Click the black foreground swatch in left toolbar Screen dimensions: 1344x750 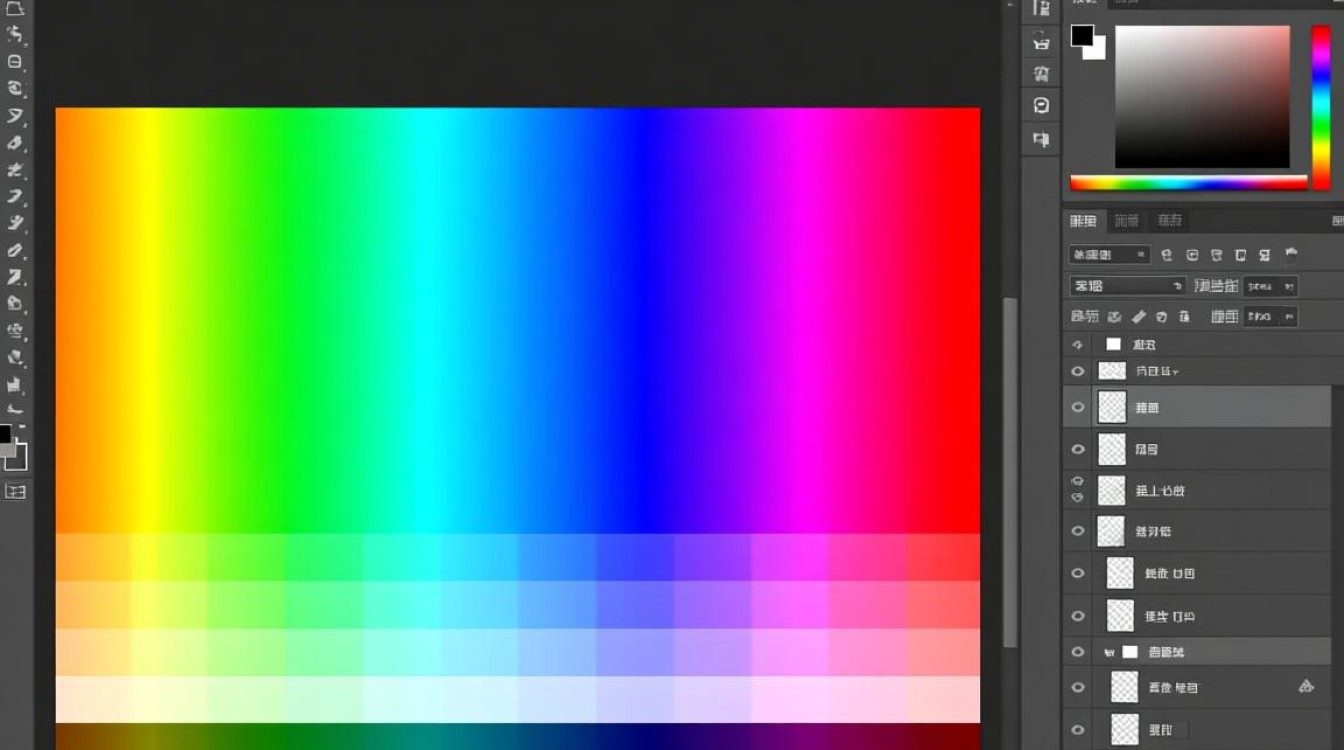5,434
